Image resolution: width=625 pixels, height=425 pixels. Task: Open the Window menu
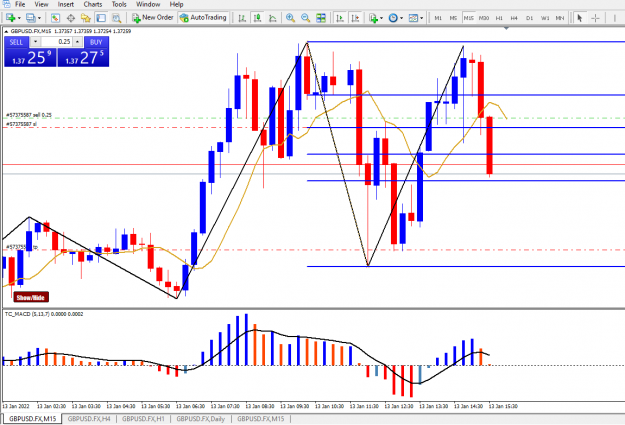(x=148, y=4)
